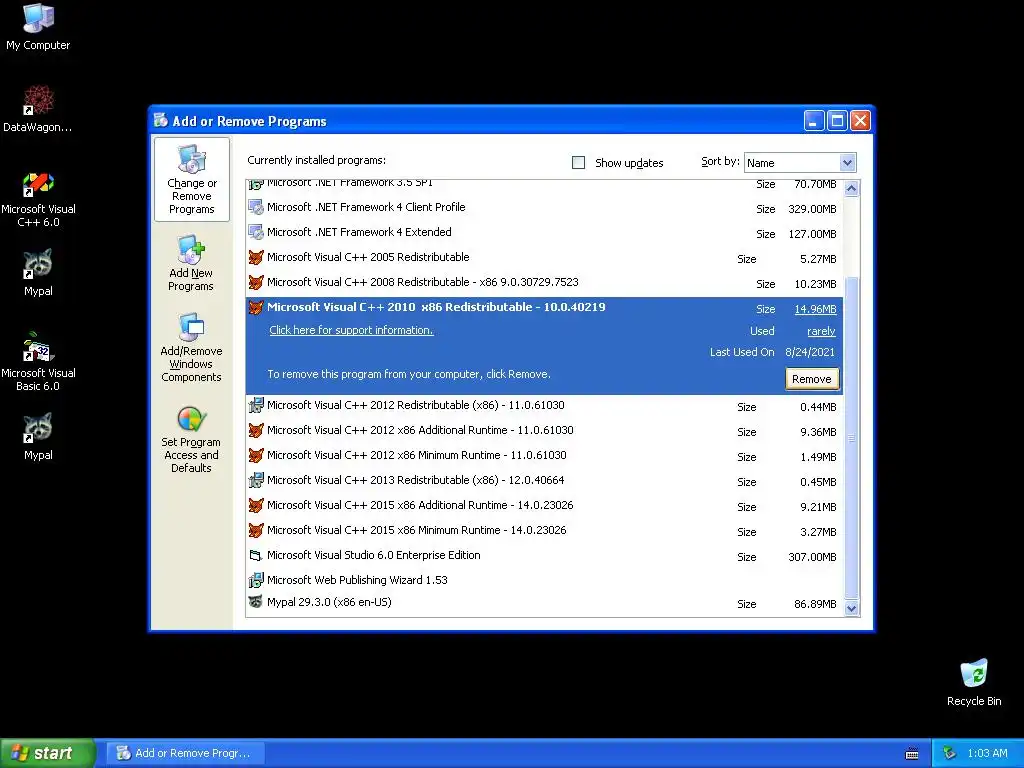Select Visual C++ 2015 x86 Additional Runtime row
Viewport: 1024px width, 768px height.
coord(544,505)
